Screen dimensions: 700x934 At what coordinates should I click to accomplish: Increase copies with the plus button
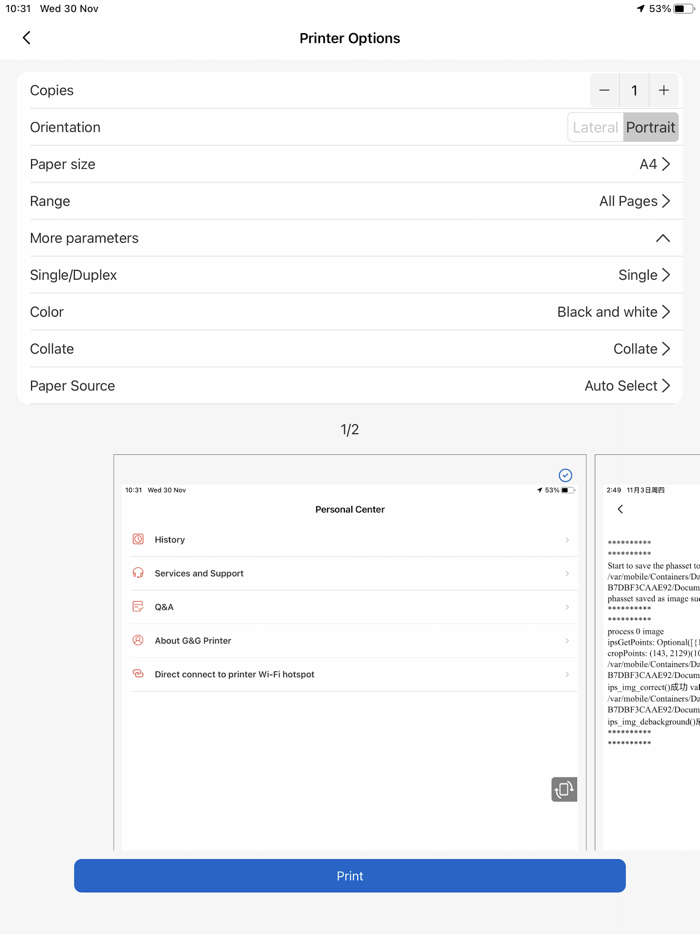[x=664, y=91]
